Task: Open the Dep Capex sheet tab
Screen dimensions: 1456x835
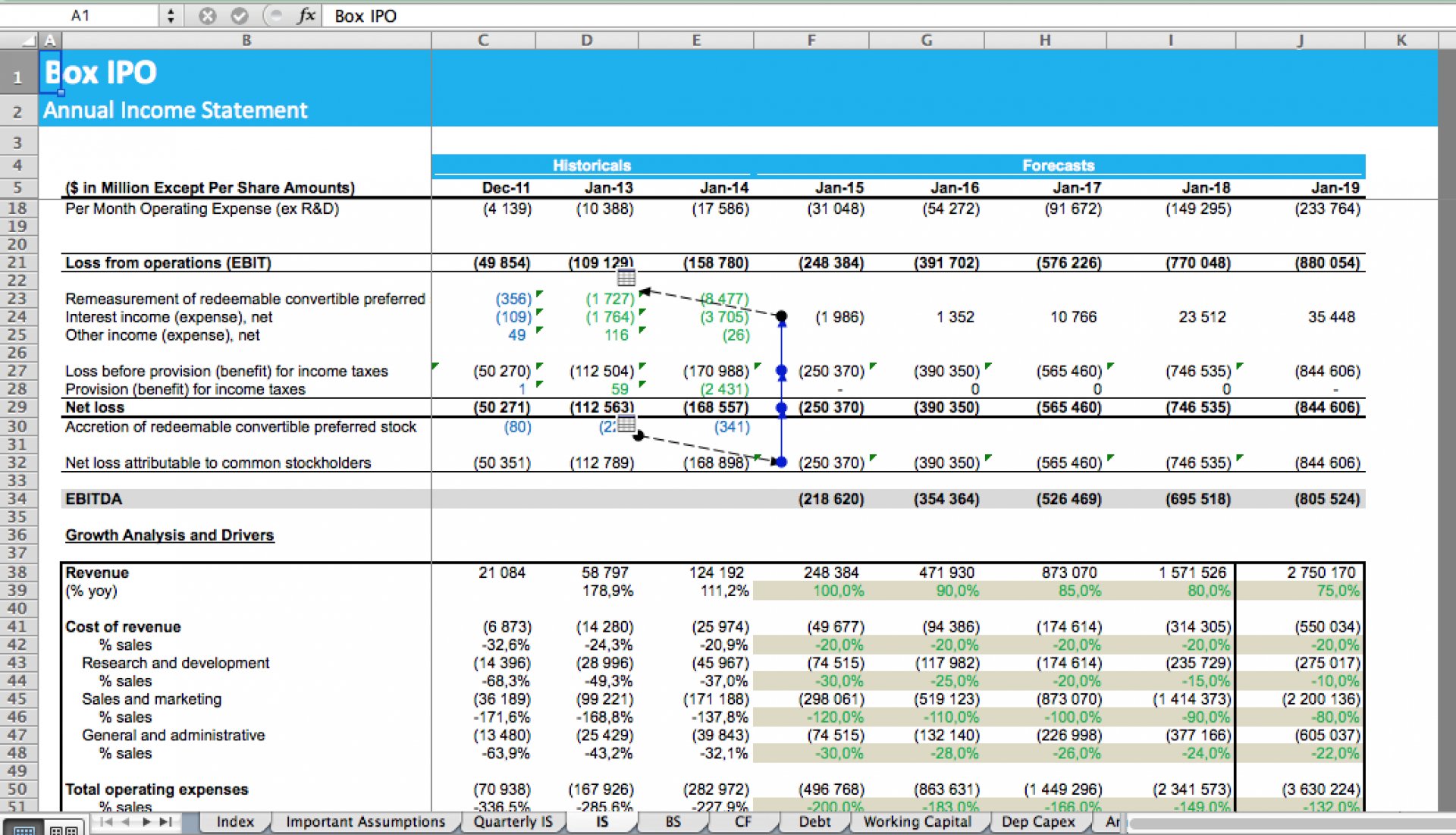Action: [1038, 822]
